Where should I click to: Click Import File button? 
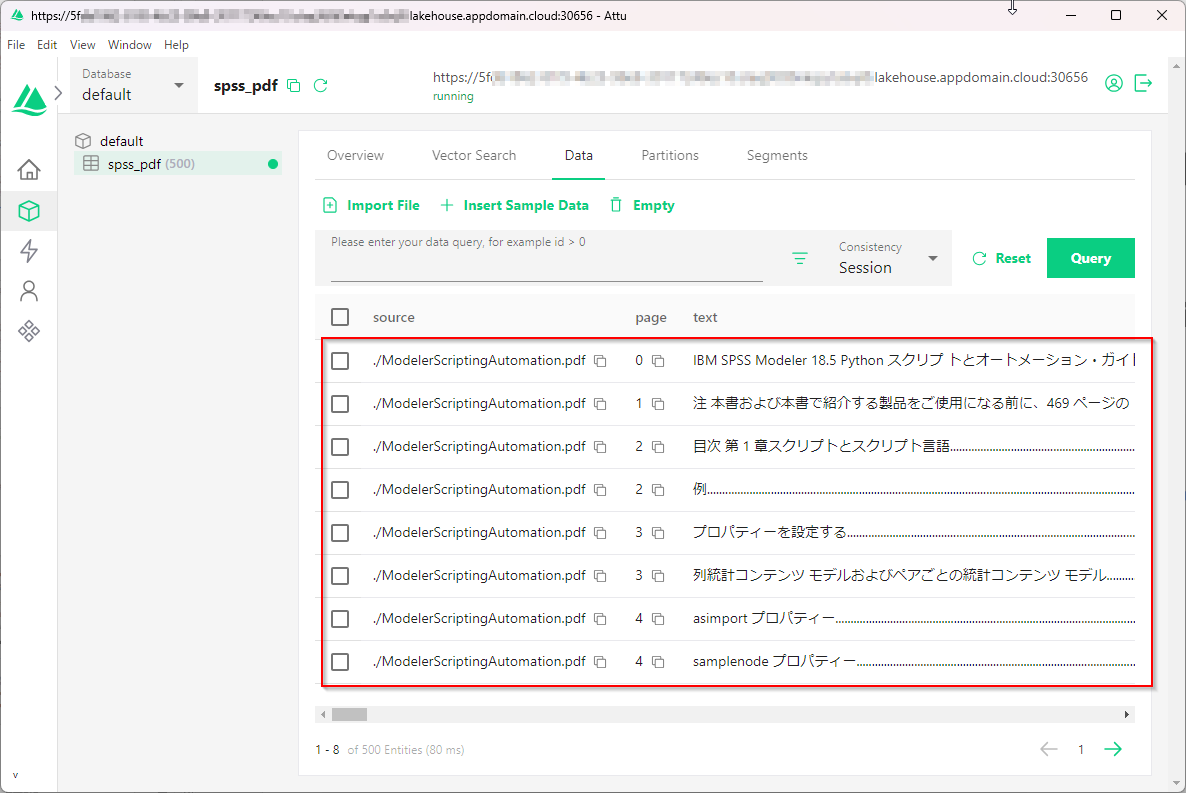point(371,205)
